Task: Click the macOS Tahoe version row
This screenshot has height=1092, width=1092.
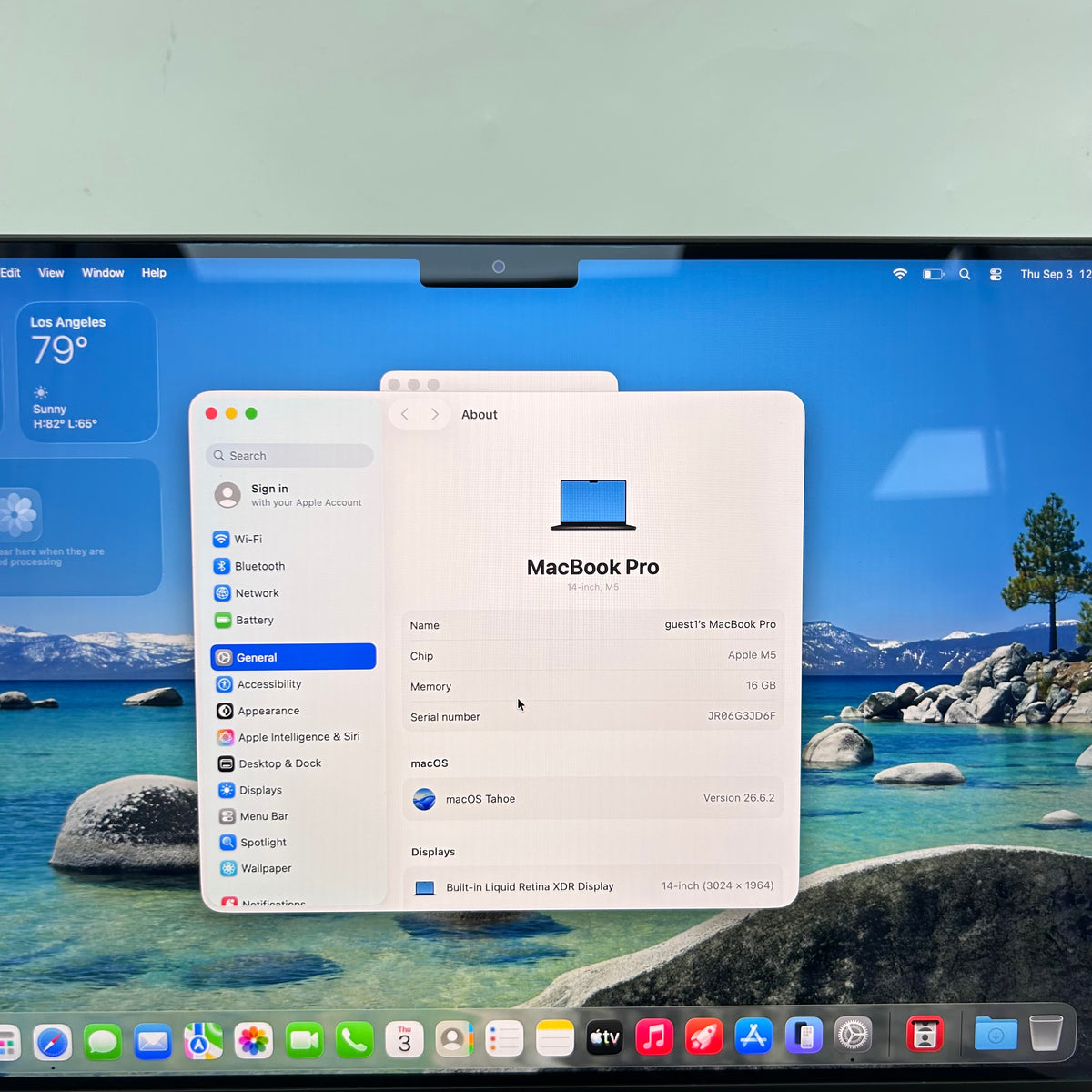Action: [x=592, y=798]
